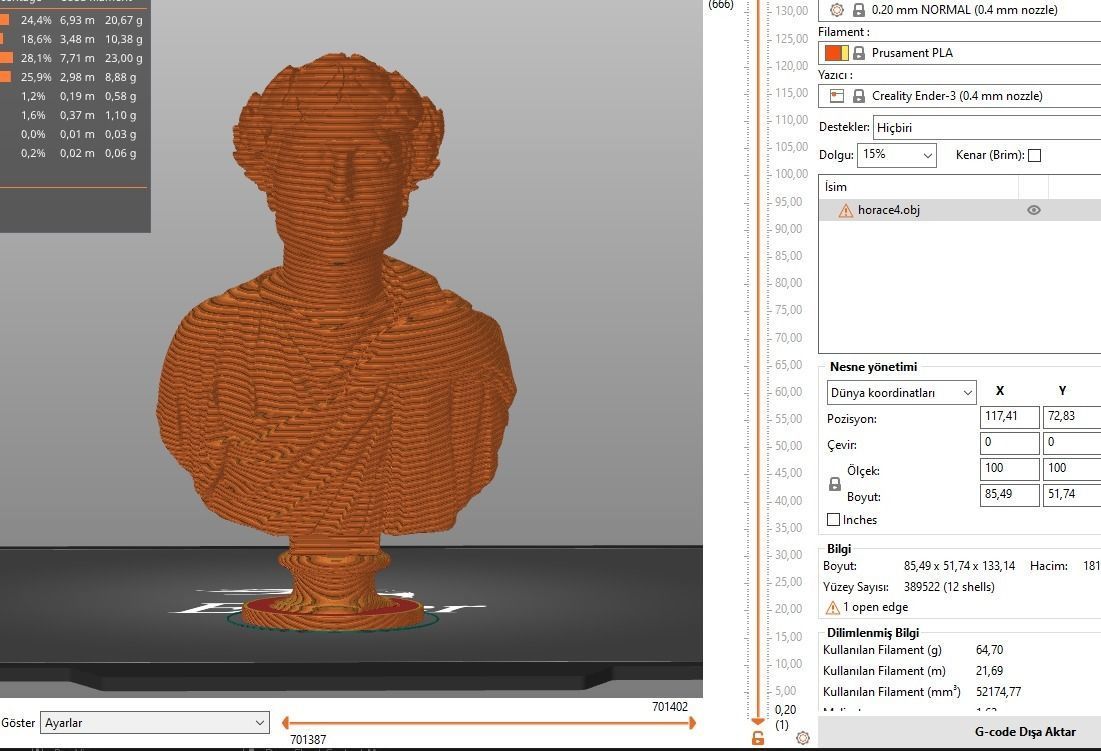Click the Nesne yönetimi section header
The height and width of the screenshot is (751, 1101).
tap(873, 366)
